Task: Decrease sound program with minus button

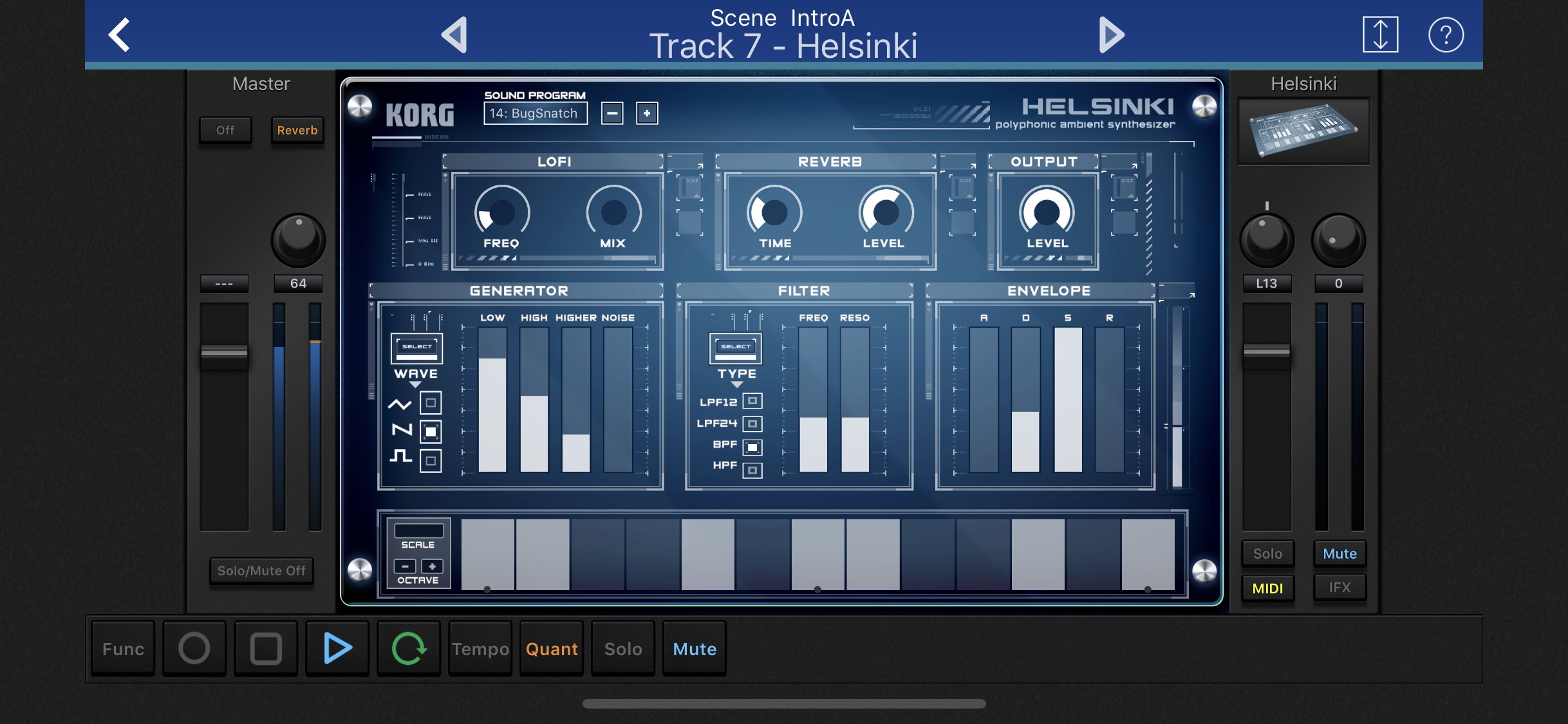Action: (612, 113)
